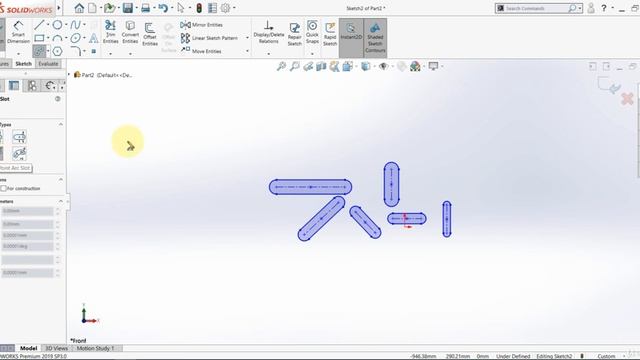Select the Point sketch tool
640x360 pixels.
(x=93, y=51)
